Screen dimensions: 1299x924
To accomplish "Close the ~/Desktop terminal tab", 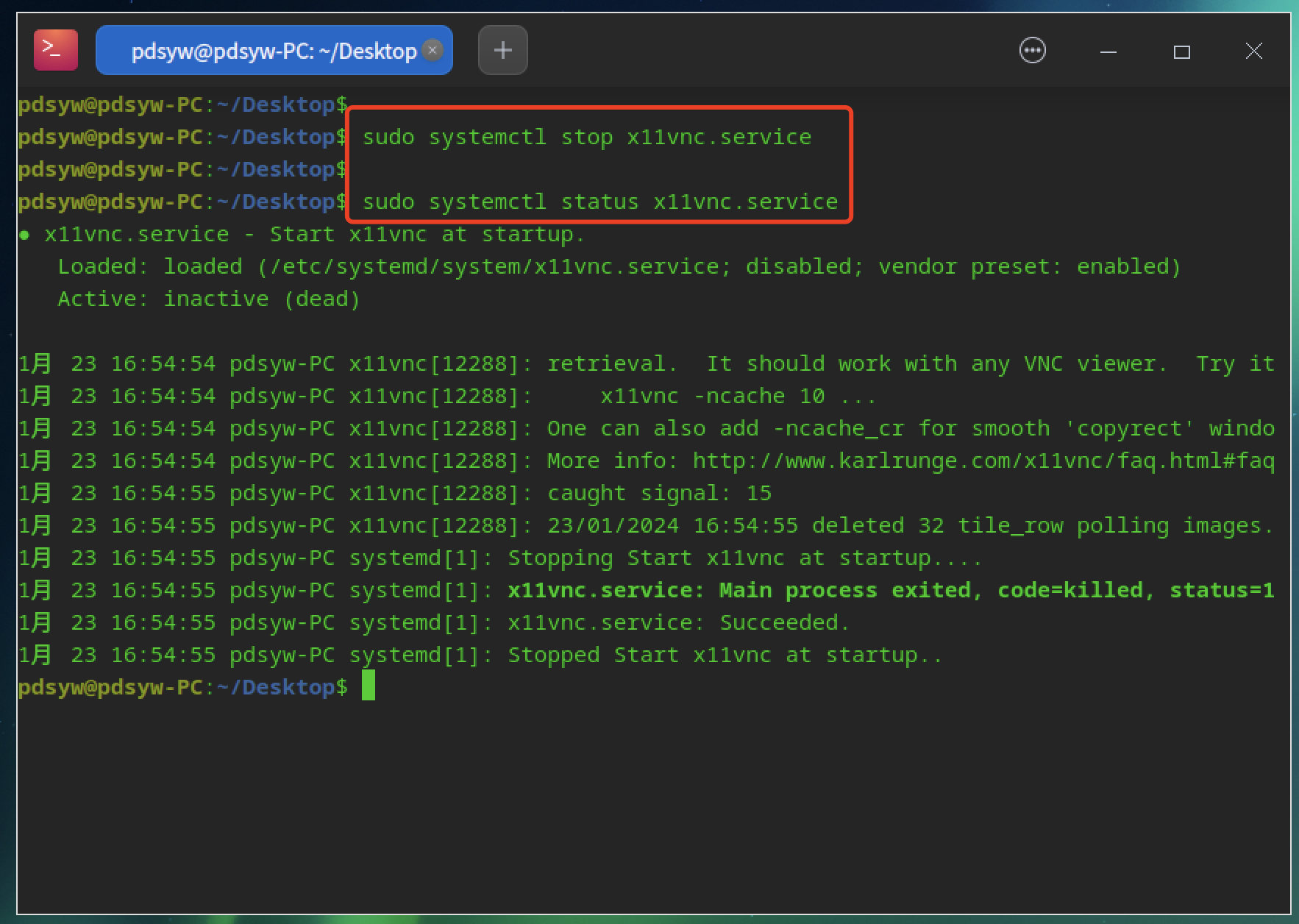I will coord(433,49).
